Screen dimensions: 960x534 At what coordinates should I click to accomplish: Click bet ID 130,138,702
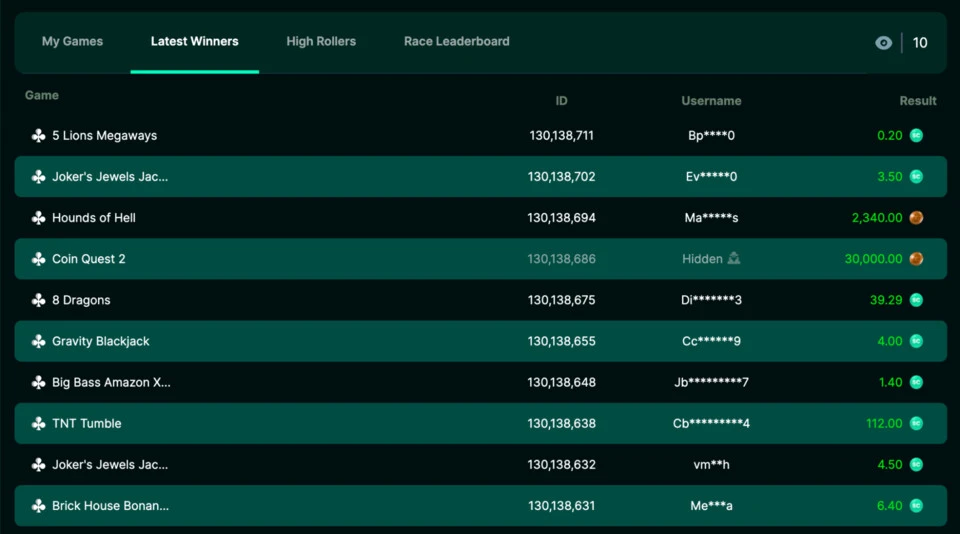pos(561,177)
